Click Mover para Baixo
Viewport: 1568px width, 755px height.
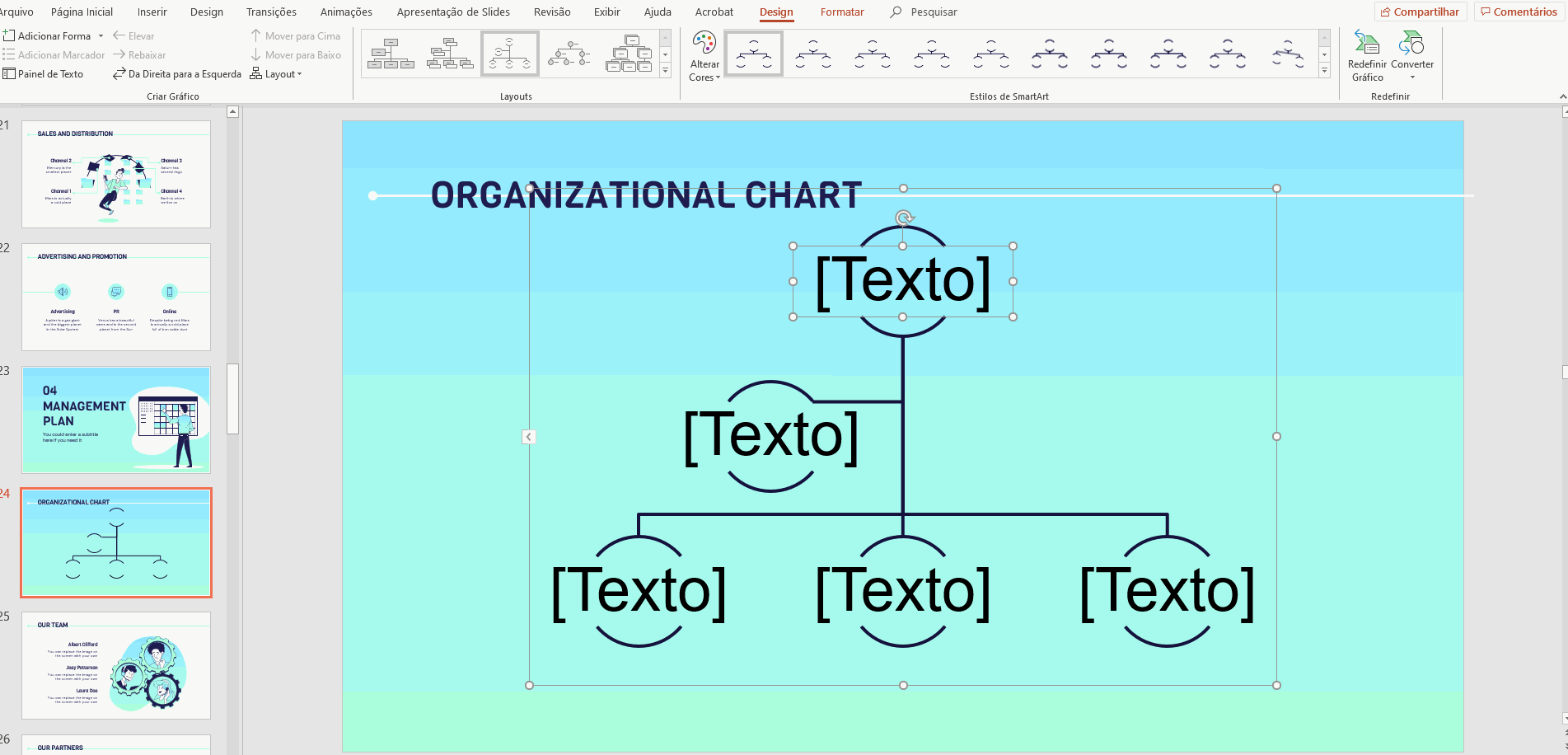pos(296,54)
